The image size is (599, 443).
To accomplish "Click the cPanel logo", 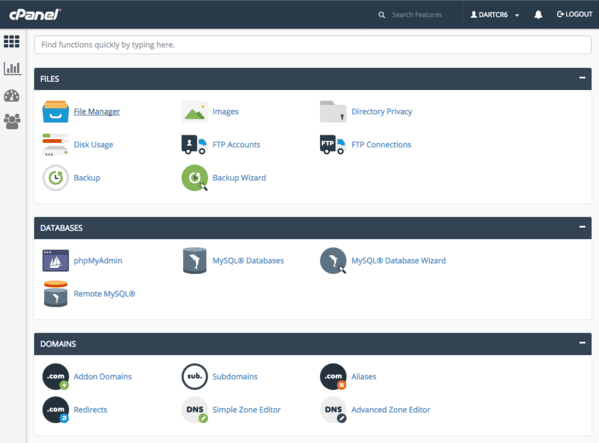I will (35, 15).
